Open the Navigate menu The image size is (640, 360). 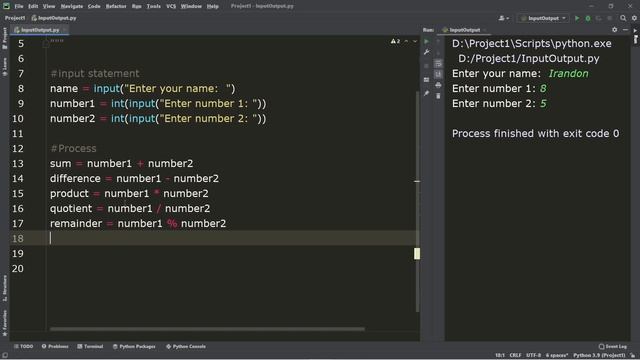tap(72, 6)
